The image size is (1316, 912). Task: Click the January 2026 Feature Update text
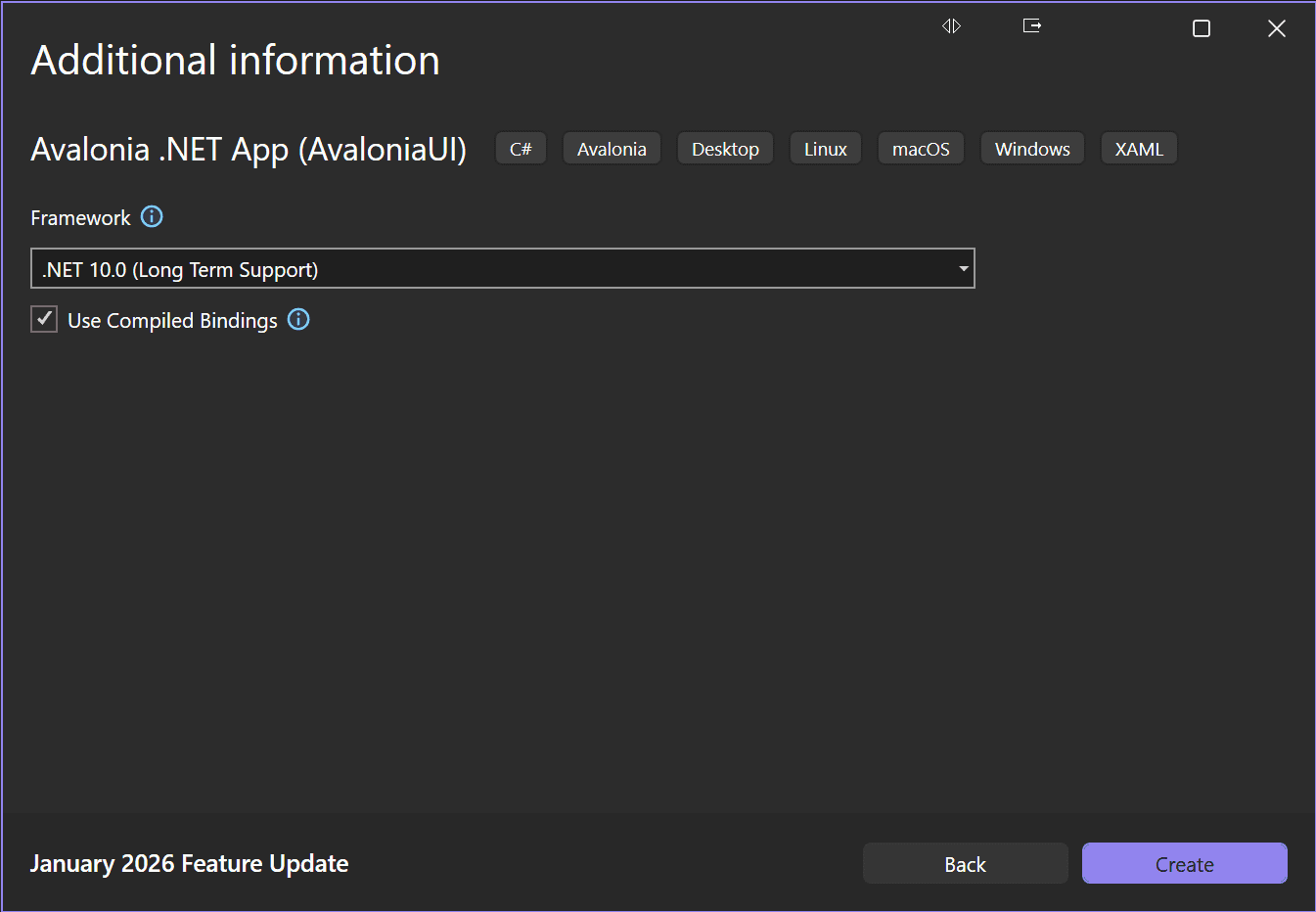tap(189, 863)
